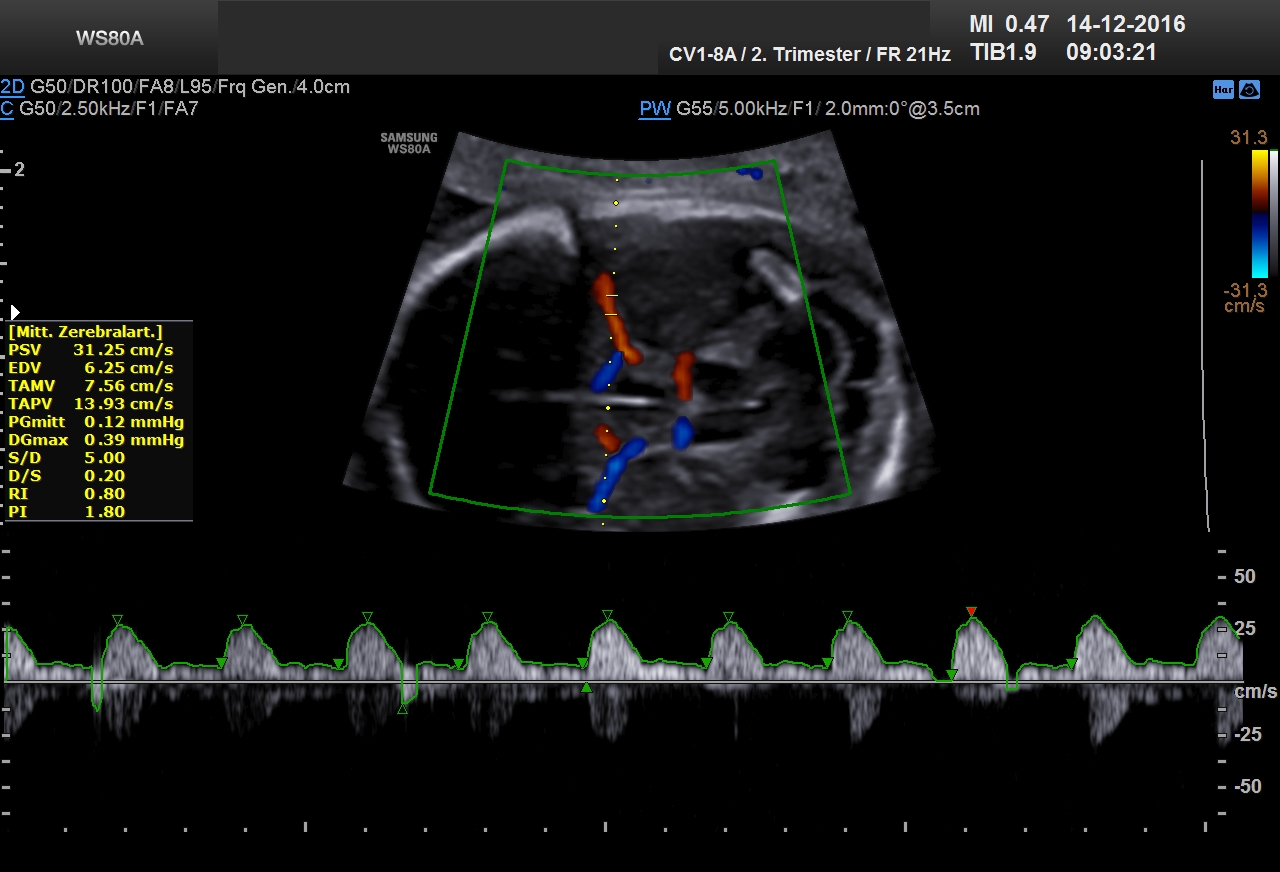Select the RI 0.80 row
This screenshot has width=1280, height=872.
67,493
